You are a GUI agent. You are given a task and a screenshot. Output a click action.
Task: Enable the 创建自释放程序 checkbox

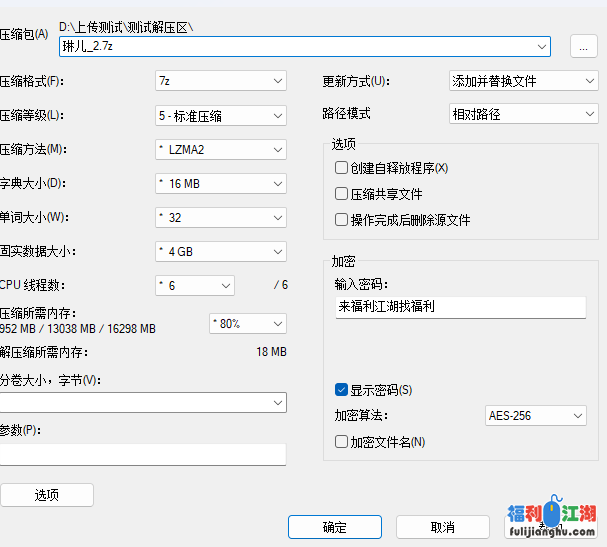point(342,168)
